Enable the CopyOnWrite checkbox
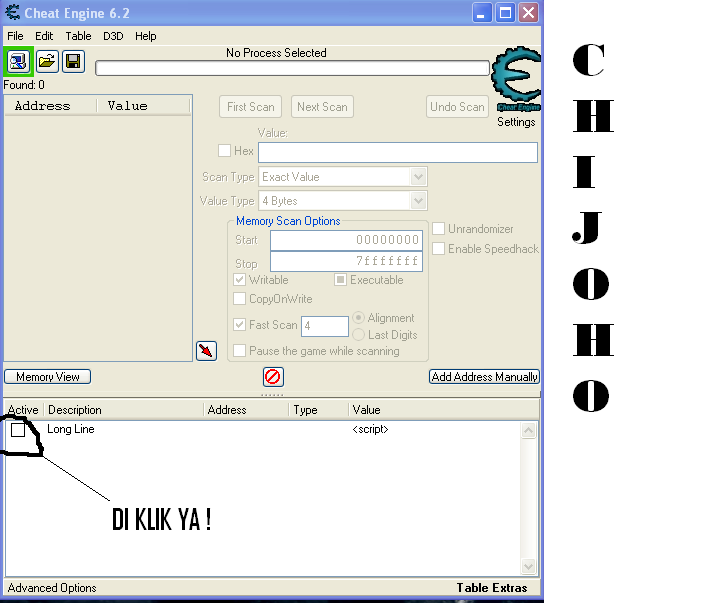720x603 pixels. pyautogui.click(x=239, y=299)
